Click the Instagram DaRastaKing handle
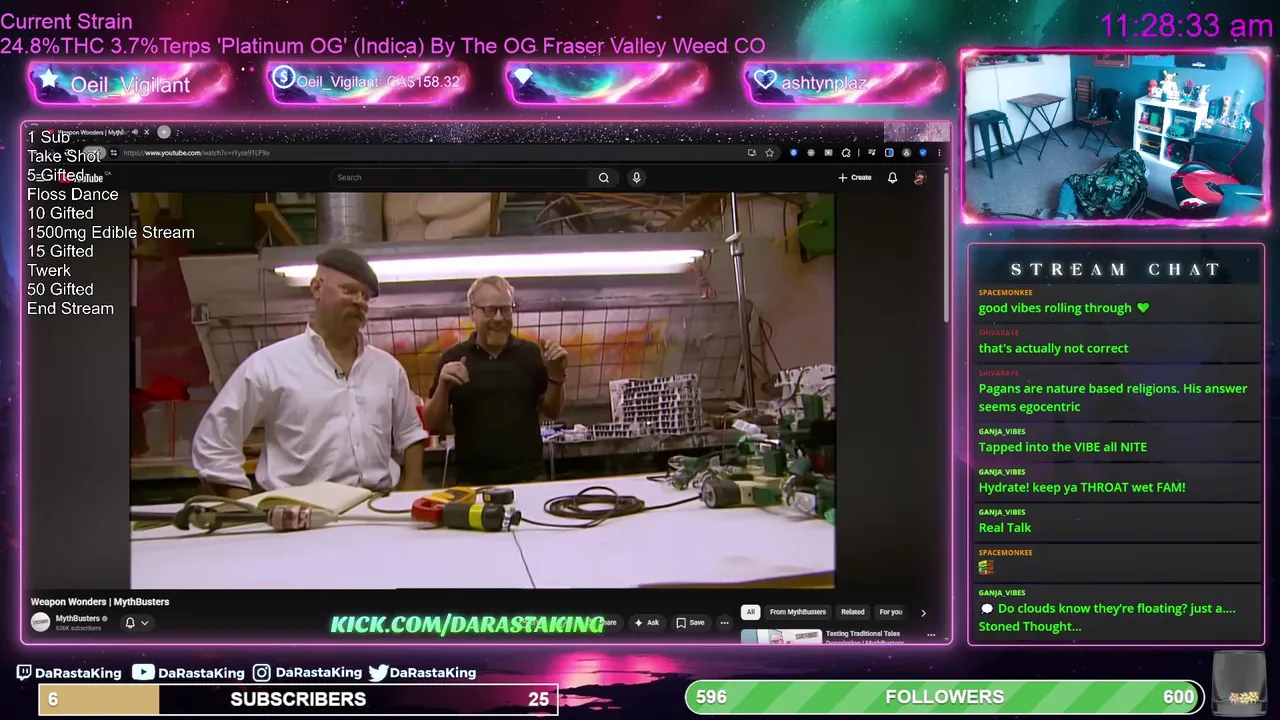Screen dimensions: 1280x720 [307, 673]
